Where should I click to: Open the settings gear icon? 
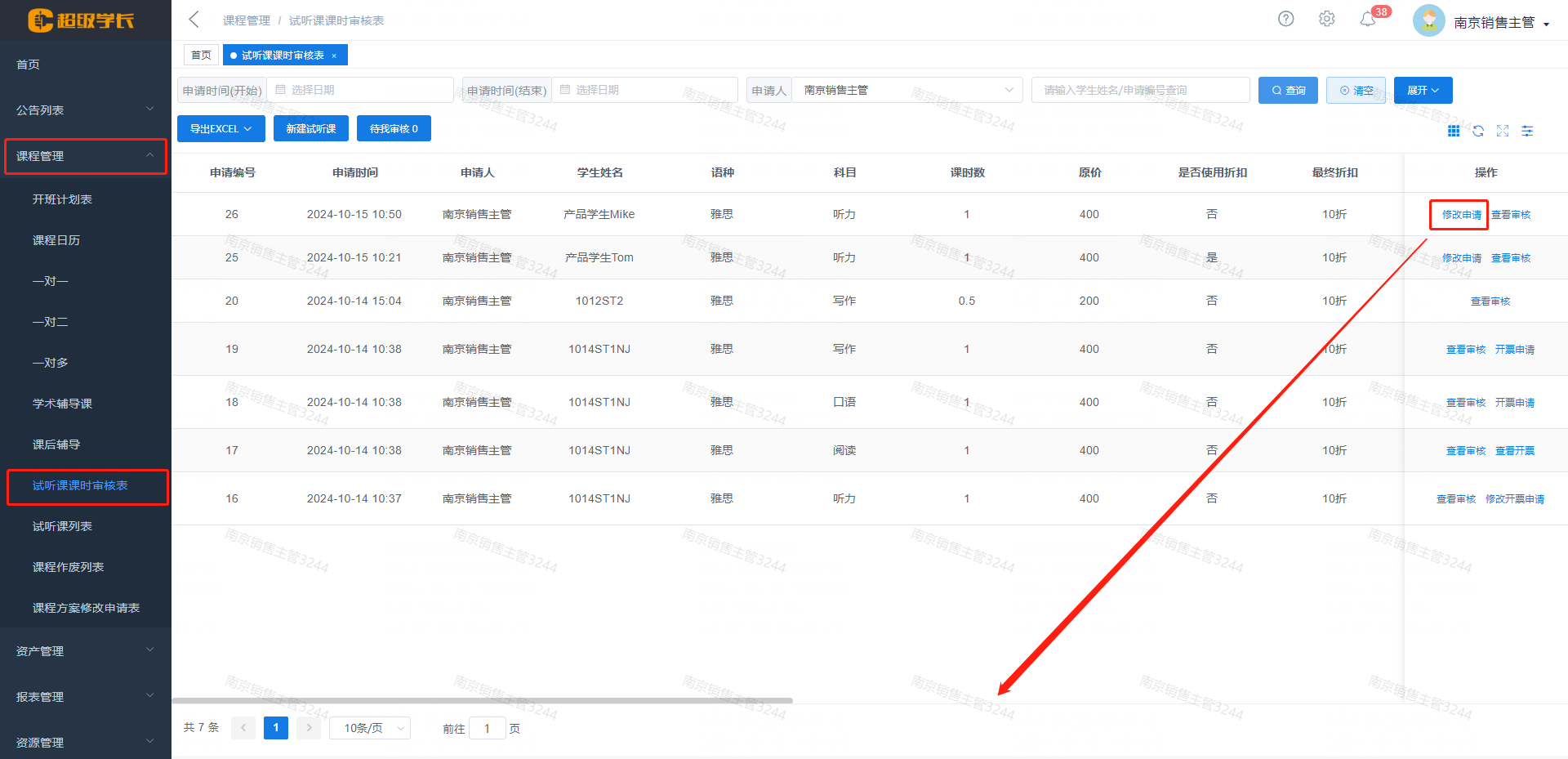(x=1326, y=19)
